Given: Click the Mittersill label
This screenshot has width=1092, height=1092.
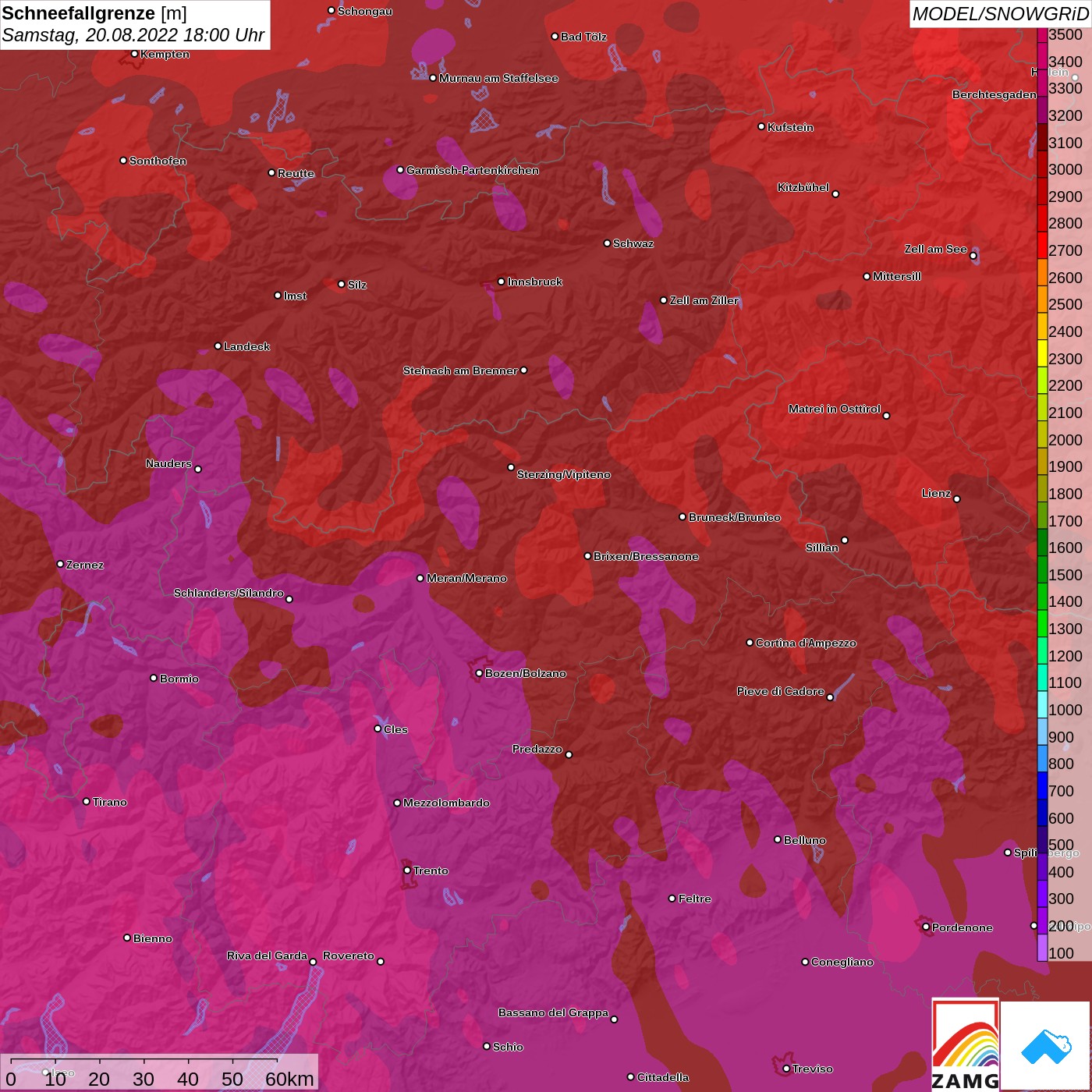Looking at the screenshot, I should [896, 276].
